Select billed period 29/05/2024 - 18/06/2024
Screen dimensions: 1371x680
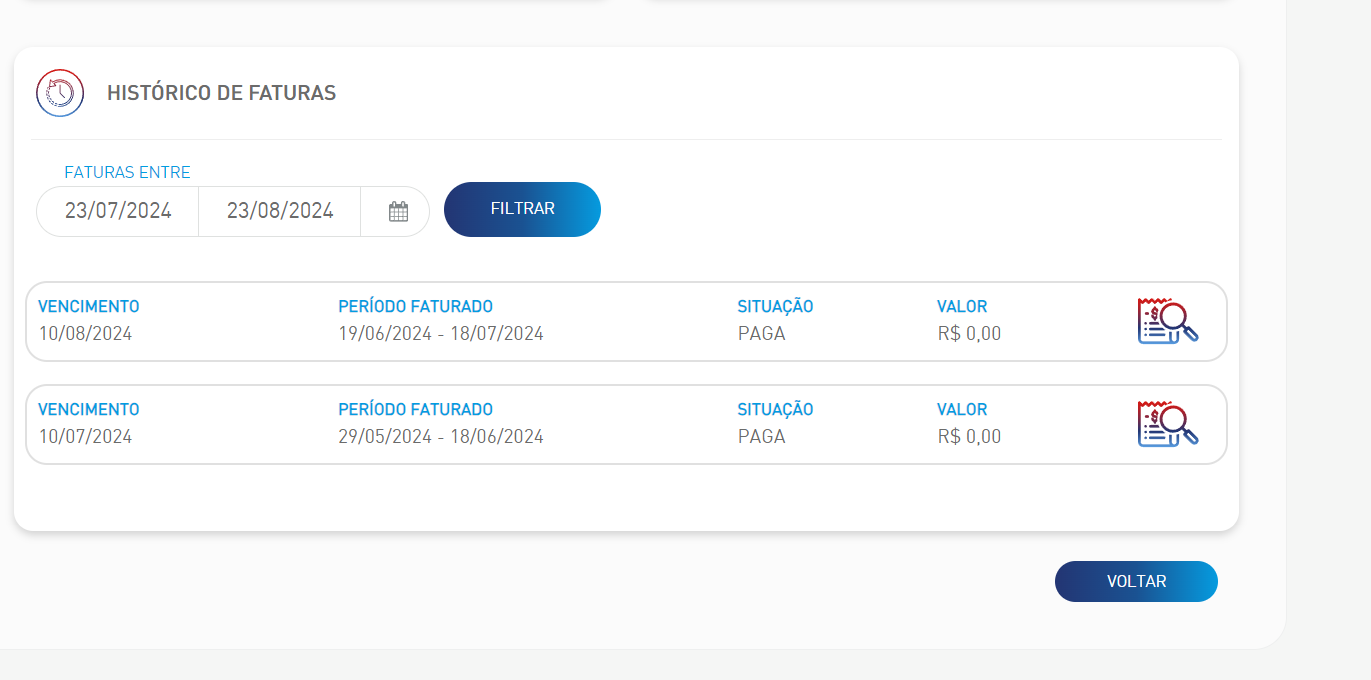[x=441, y=437]
